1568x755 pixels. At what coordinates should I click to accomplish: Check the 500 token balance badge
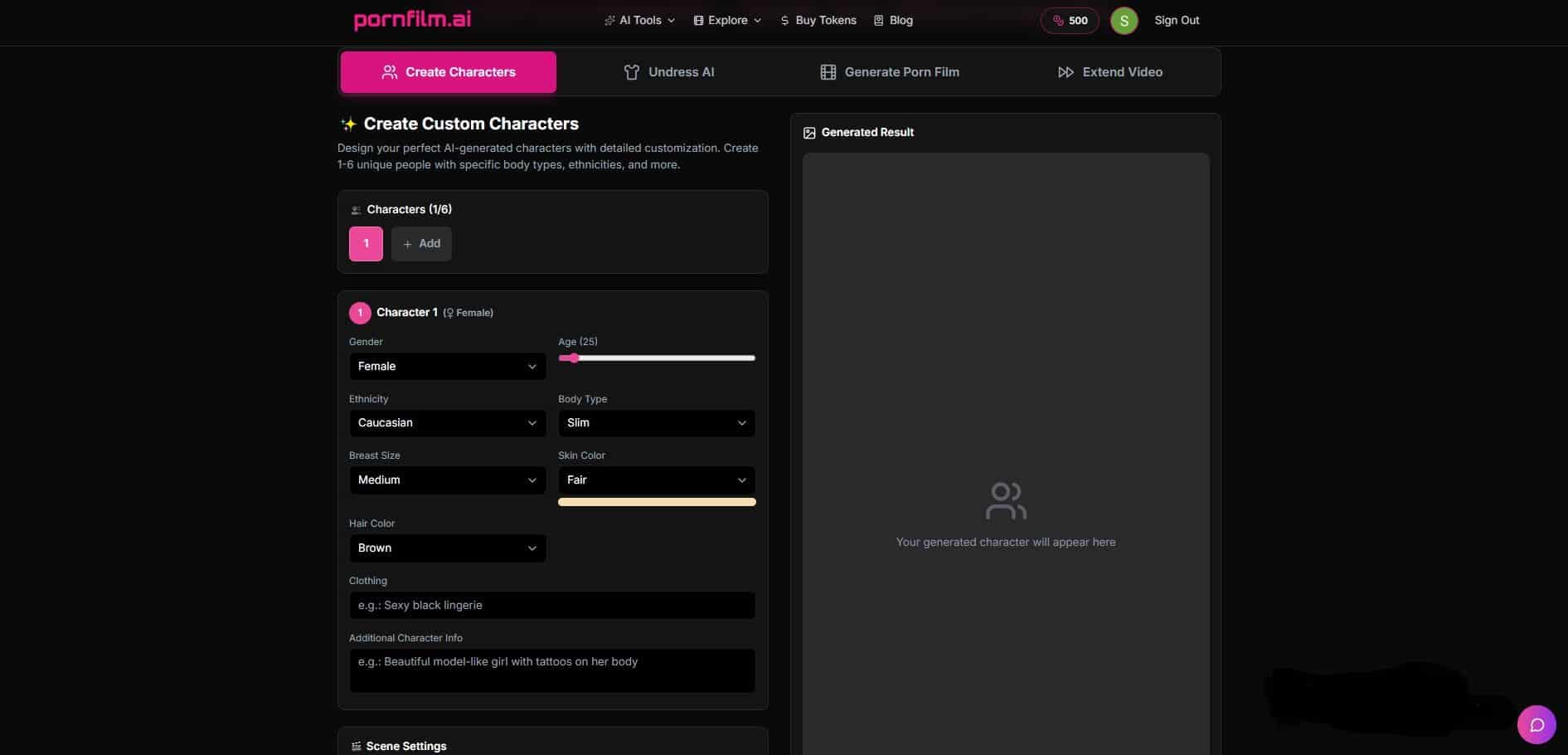pyautogui.click(x=1070, y=21)
